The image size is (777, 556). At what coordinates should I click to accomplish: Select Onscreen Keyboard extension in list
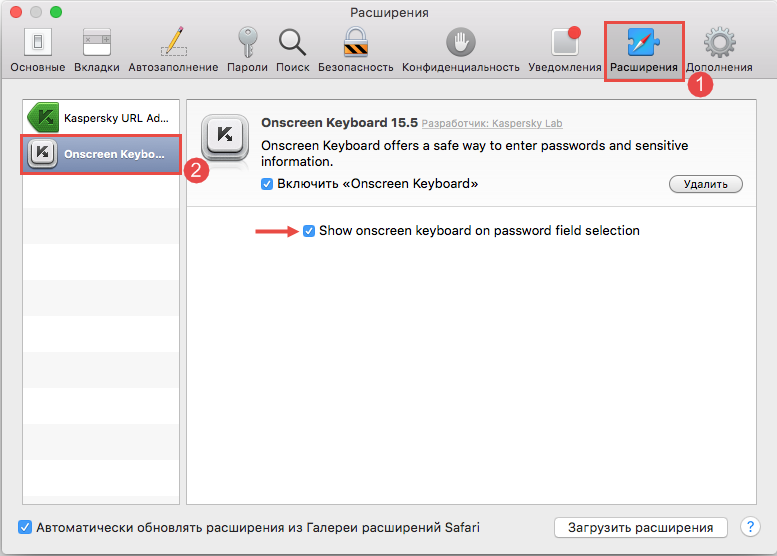(x=101, y=154)
